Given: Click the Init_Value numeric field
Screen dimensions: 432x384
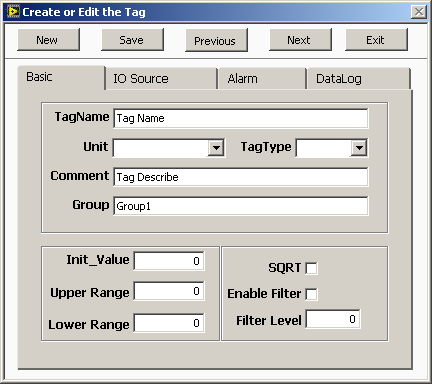Looking at the screenshot, I should [169, 261].
